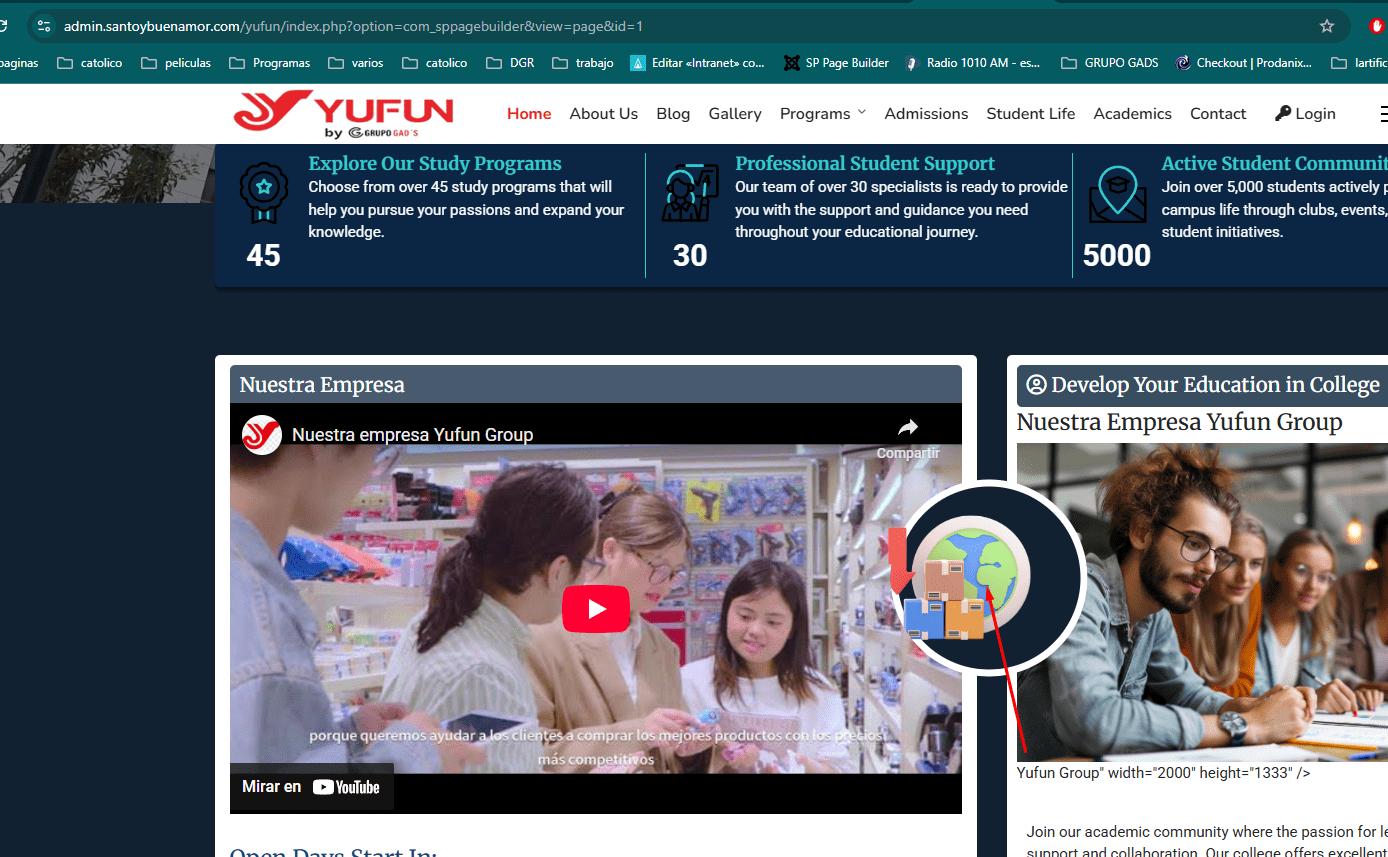Click the Login link with key icon

point(1305,114)
